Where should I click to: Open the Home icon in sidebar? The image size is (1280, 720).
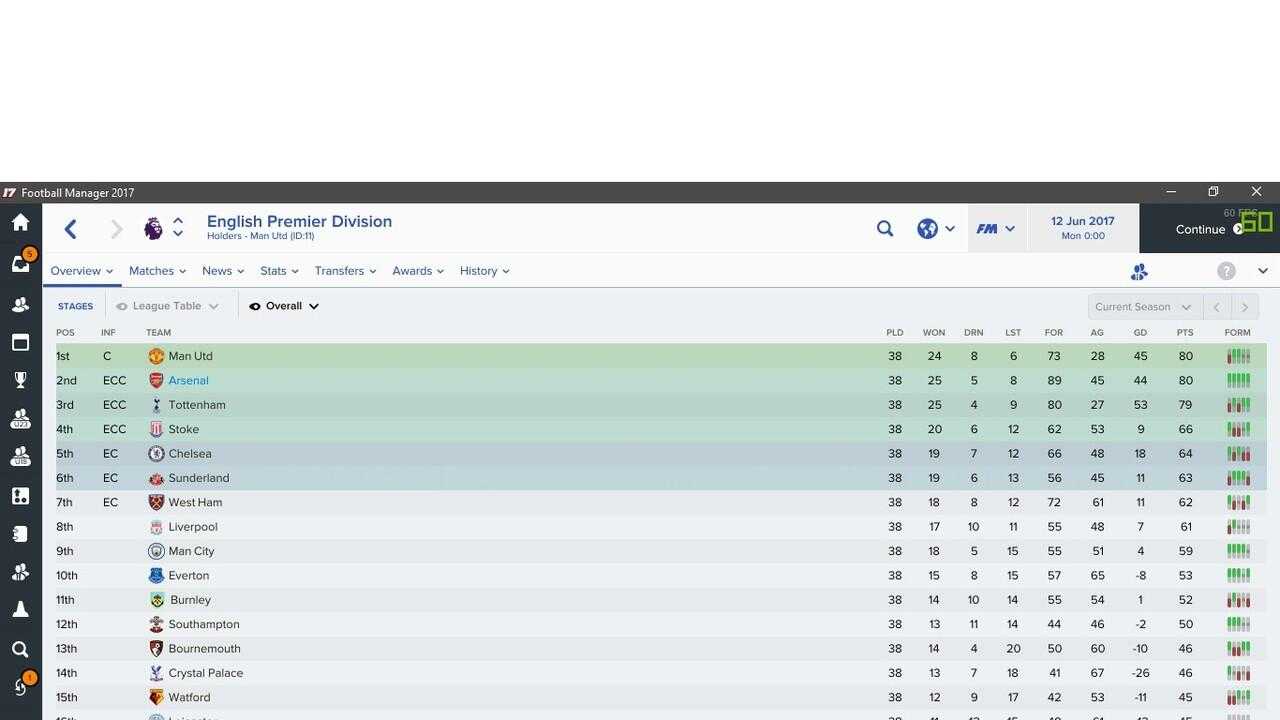point(20,222)
